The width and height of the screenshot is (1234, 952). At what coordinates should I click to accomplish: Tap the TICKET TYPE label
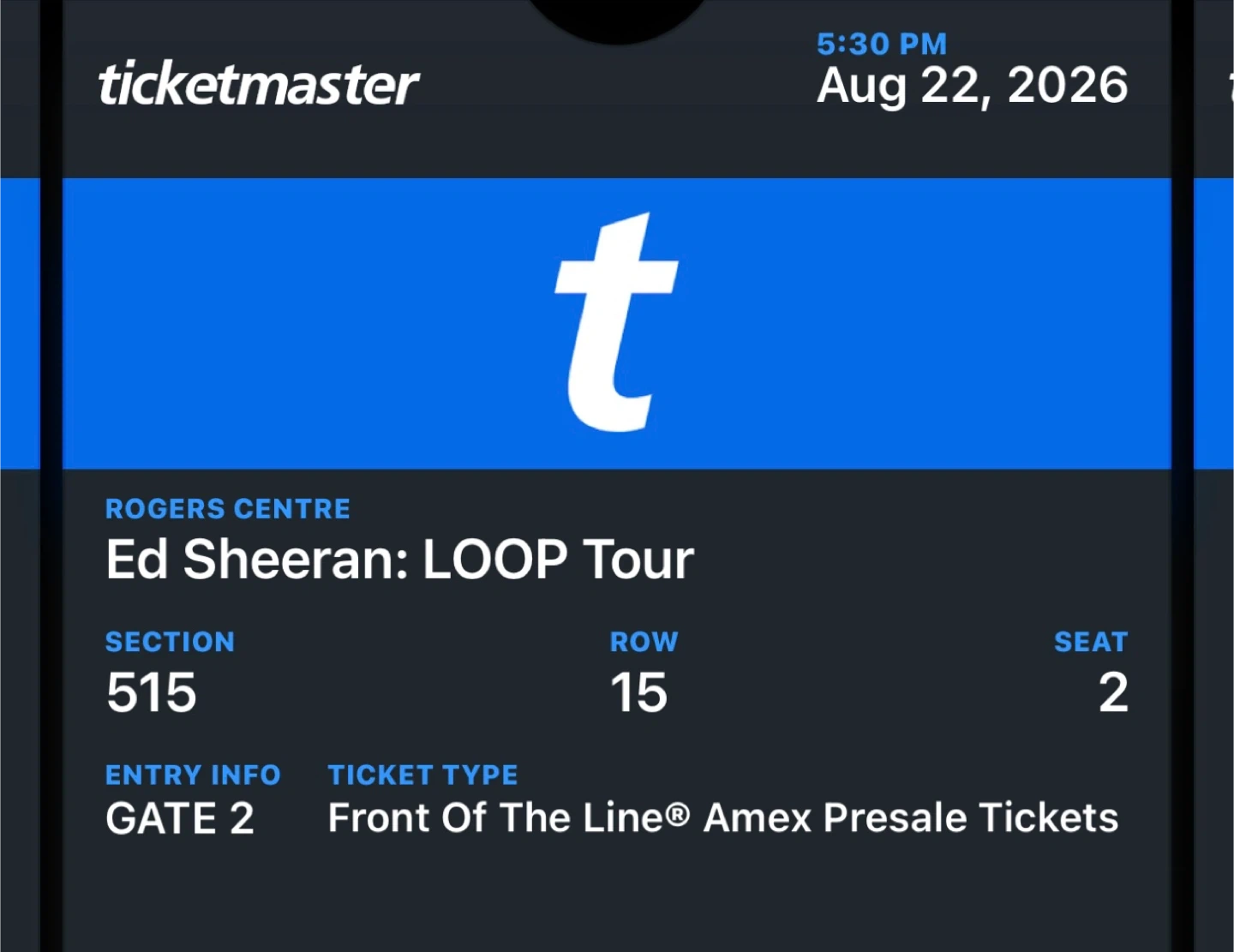point(422,775)
